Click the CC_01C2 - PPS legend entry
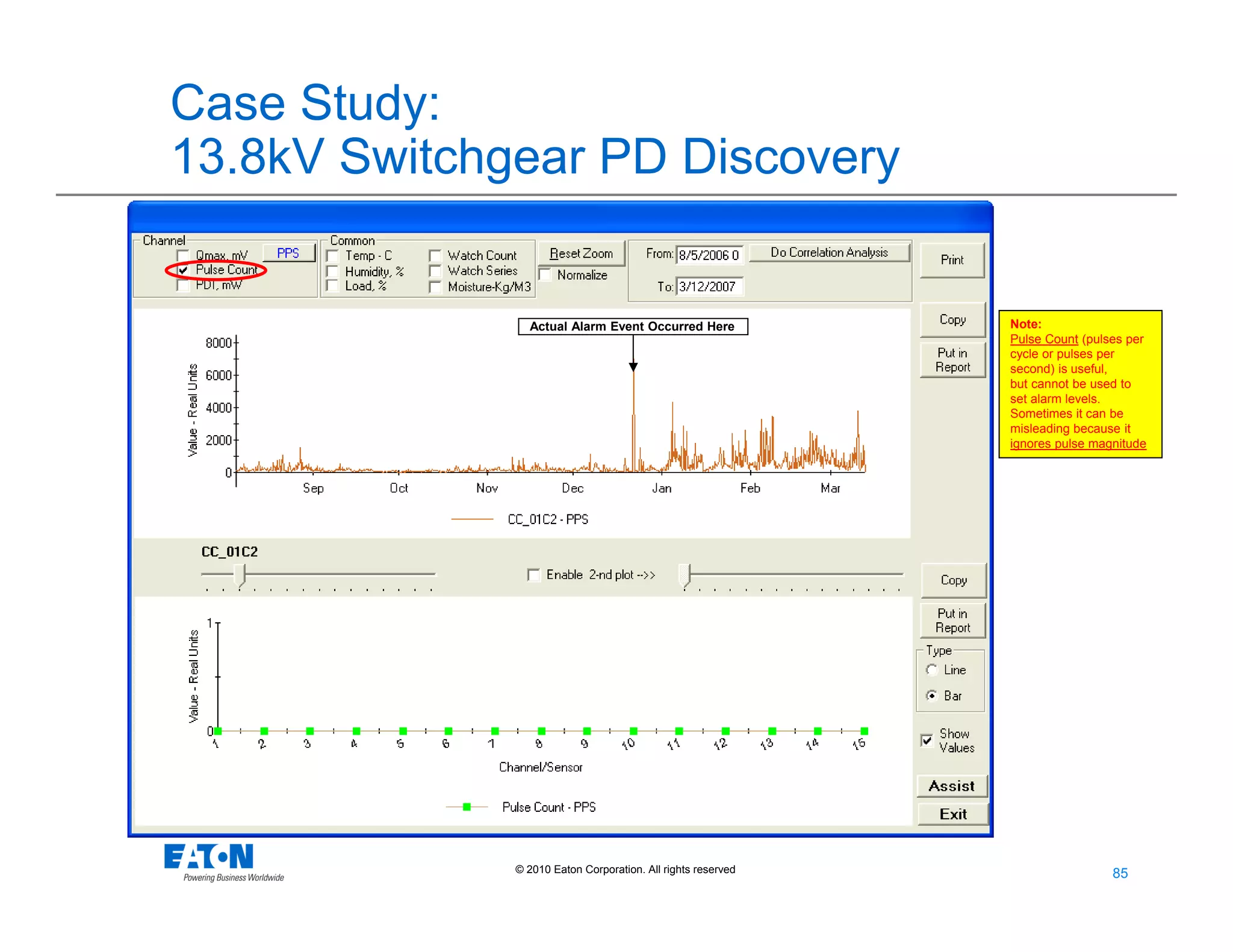Screen dimensions: 1233x952 (x=520, y=519)
